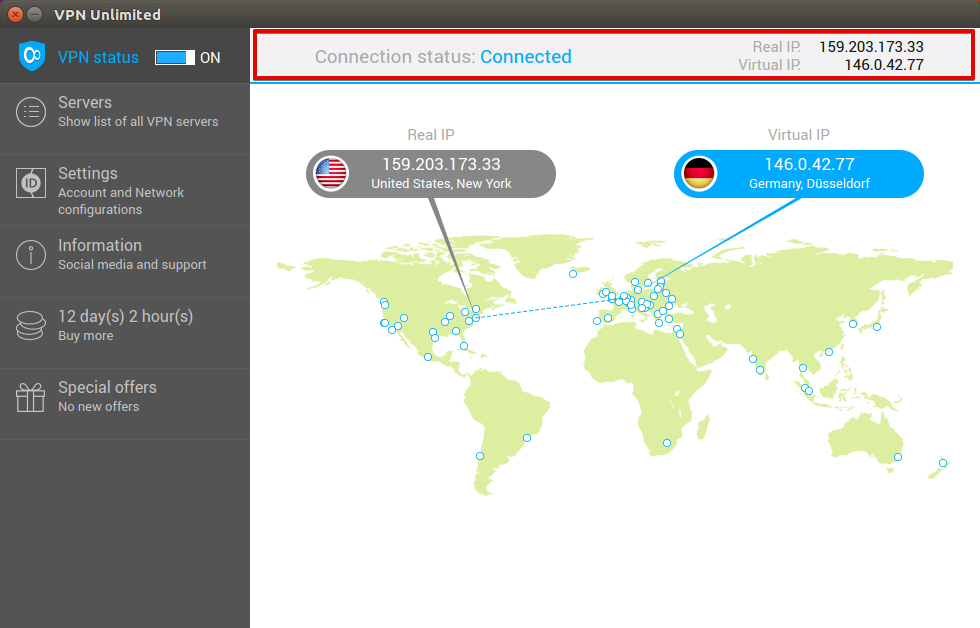Click the United States flag icon
Viewport: 980px width, 628px height.
331,174
